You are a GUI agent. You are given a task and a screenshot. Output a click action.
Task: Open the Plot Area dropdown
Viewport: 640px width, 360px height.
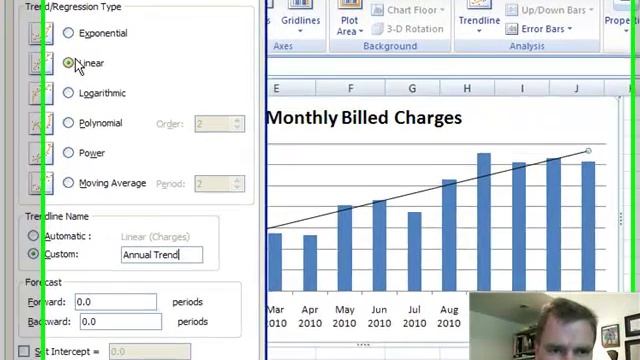pos(361,31)
